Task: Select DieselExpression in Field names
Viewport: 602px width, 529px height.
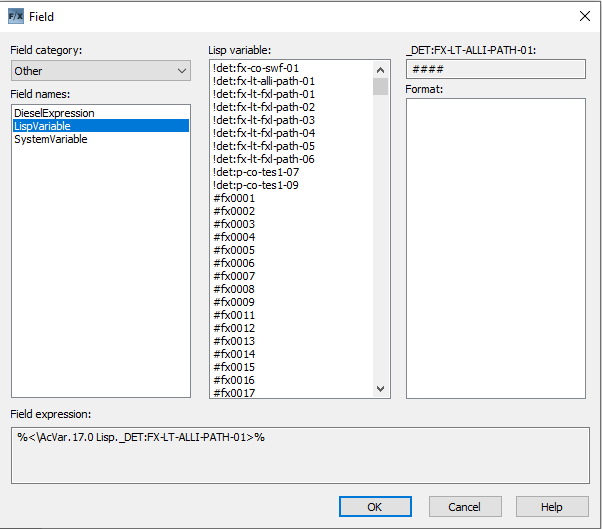Action: click(x=54, y=113)
